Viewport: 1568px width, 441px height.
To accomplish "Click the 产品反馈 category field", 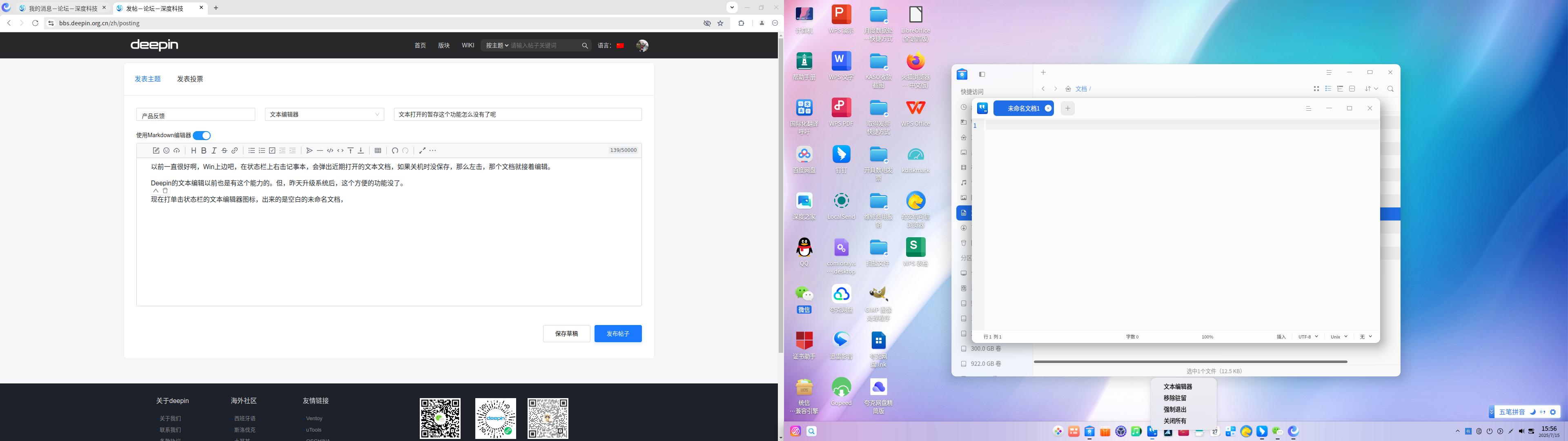I will (196, 114).
